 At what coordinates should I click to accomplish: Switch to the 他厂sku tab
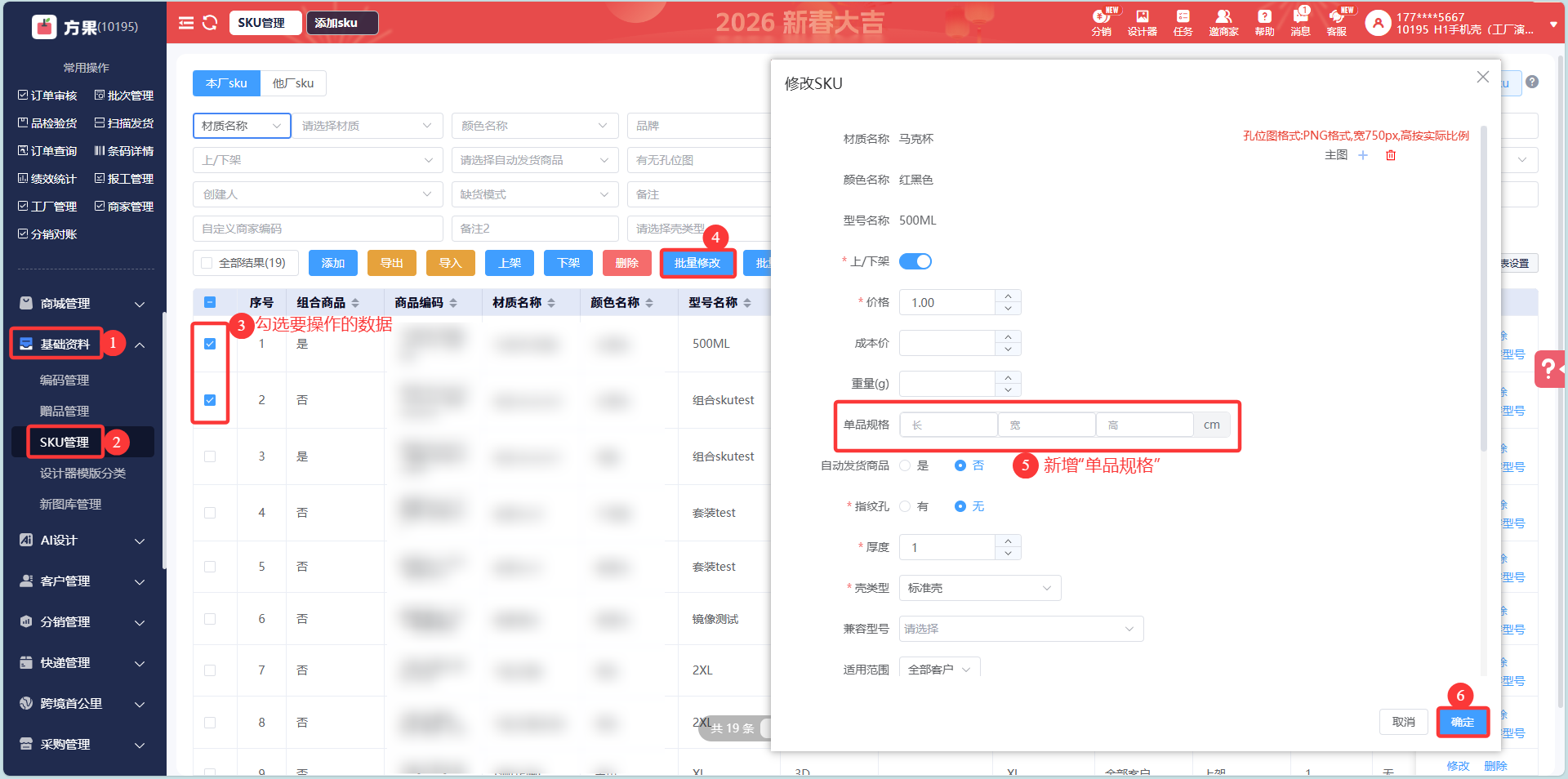pos(293,83)
